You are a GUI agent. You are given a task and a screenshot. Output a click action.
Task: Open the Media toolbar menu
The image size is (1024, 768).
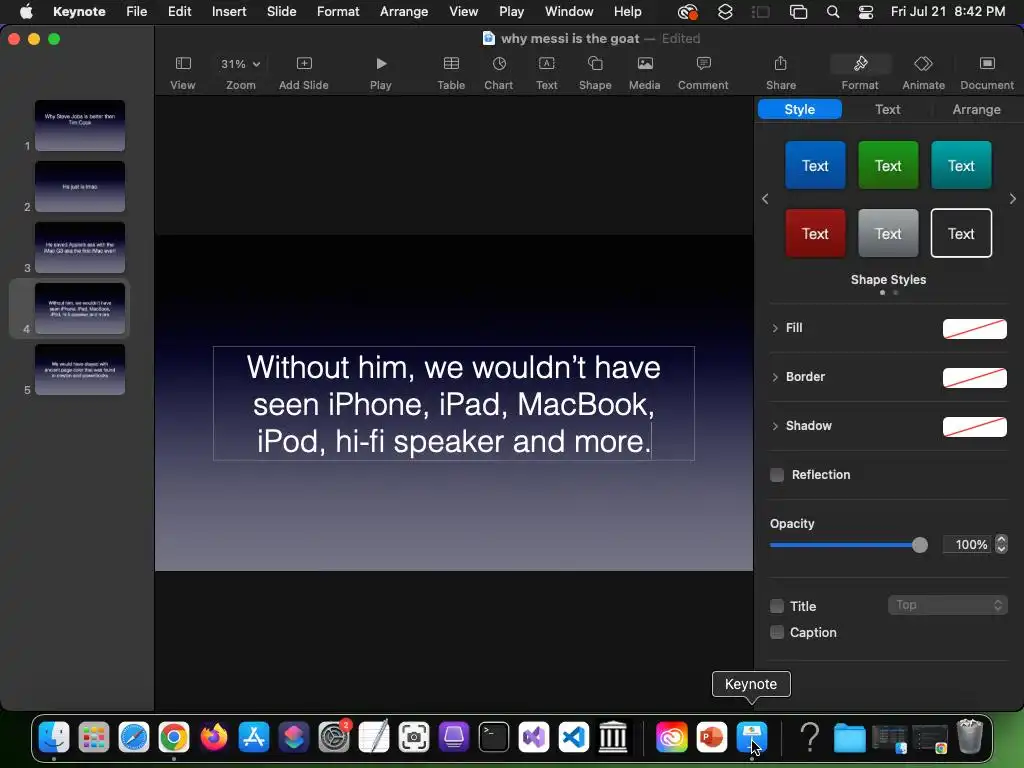pyautogui.click(x=645, y=72)
